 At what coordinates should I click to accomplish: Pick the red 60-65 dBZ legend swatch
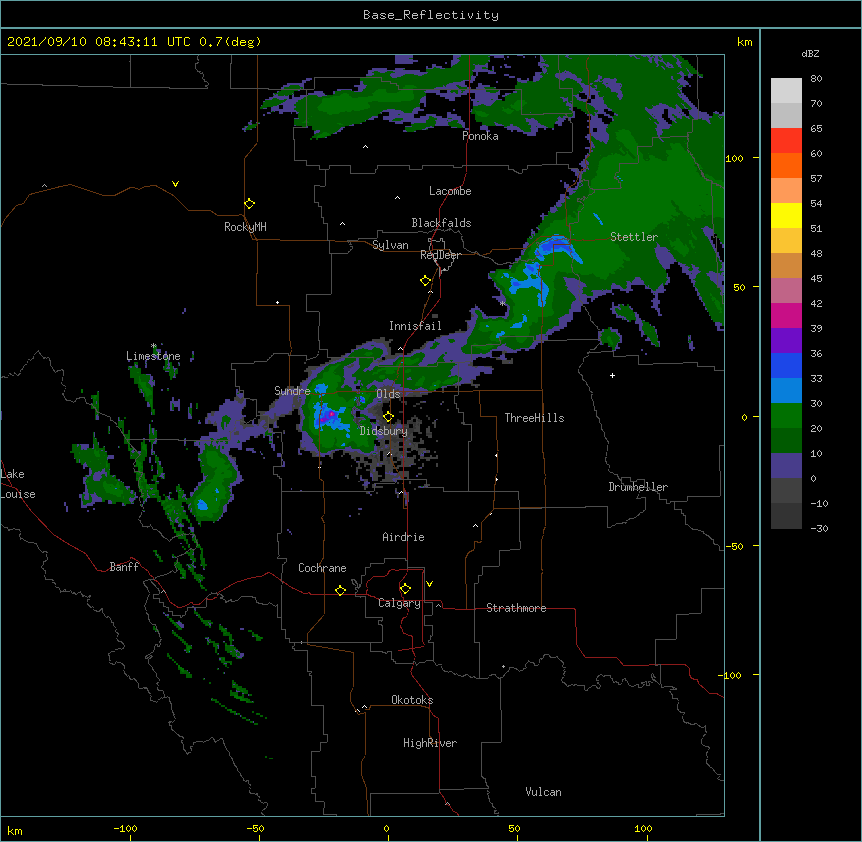(786, 141)
